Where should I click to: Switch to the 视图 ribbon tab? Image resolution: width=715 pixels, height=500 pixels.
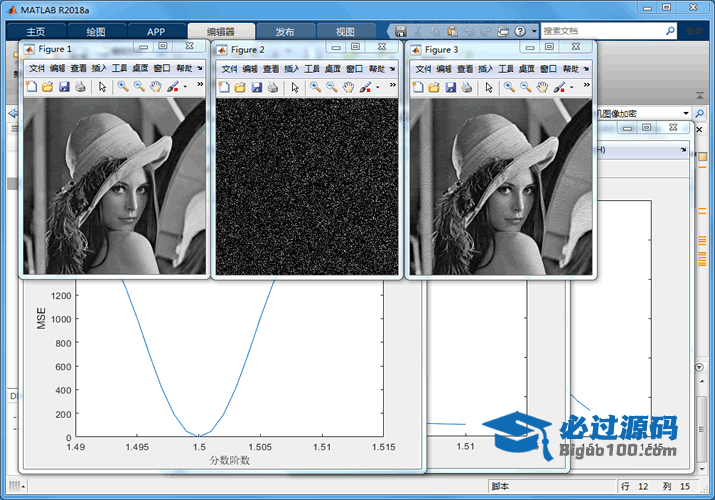(x=345, y=31)
